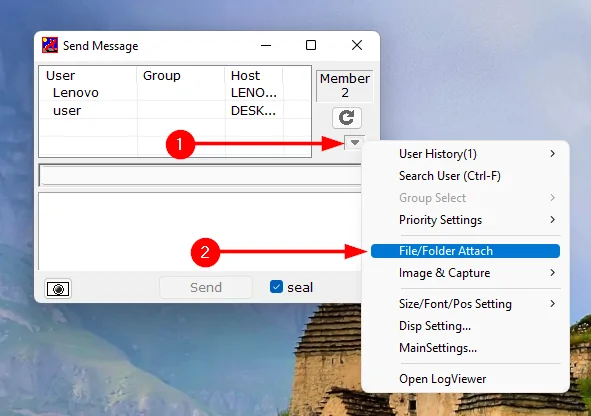Click the refresh member list icon
Image resolution: width=591 pixels, height=416 pixels.
(x=347, y=118)
